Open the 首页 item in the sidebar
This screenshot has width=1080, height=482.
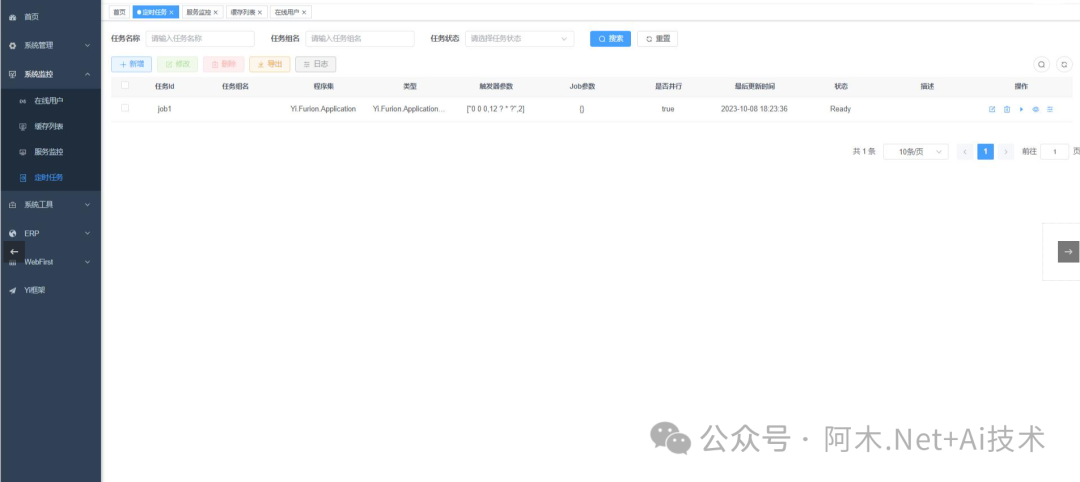pos(31,17)
